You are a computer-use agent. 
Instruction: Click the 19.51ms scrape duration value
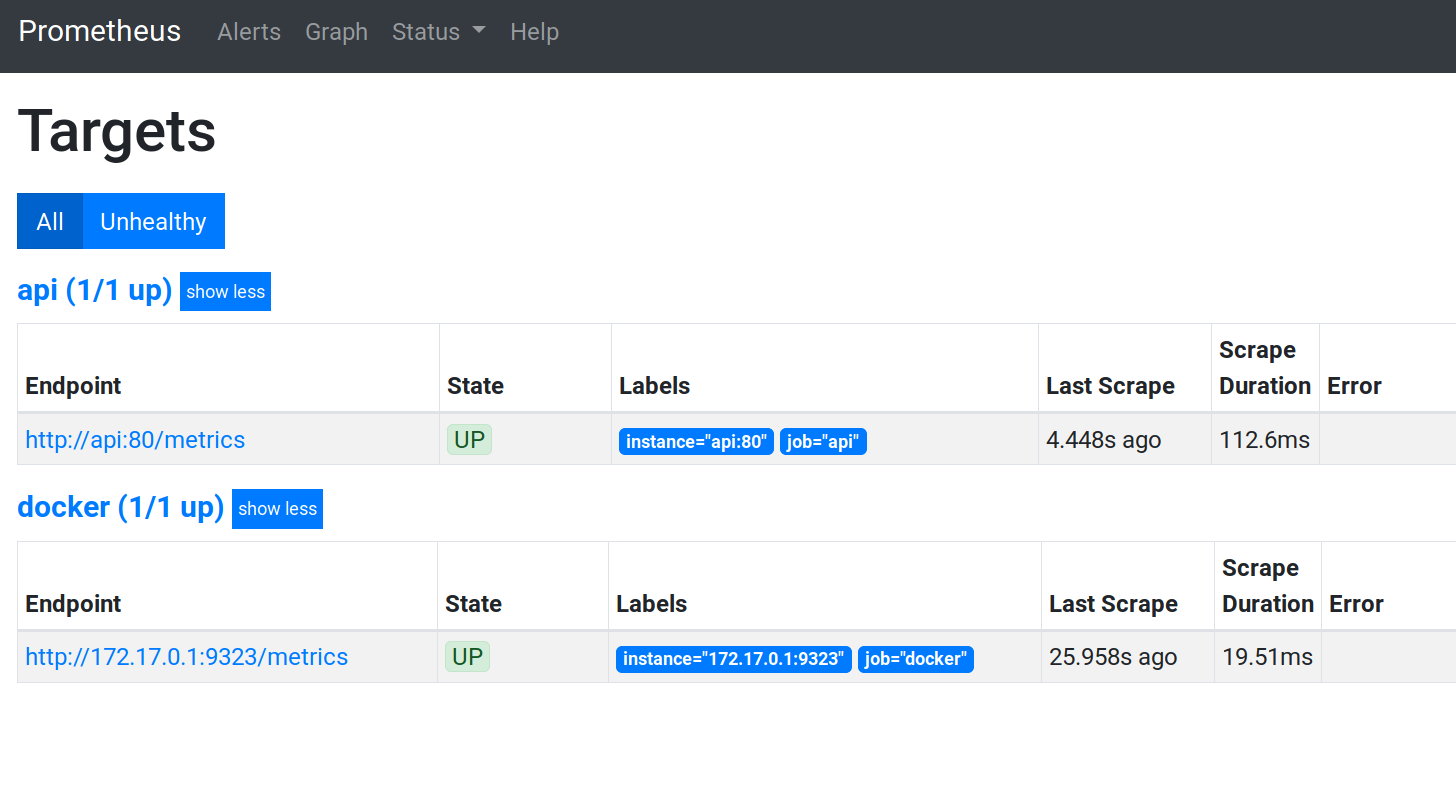click(x=1267, y=657)
